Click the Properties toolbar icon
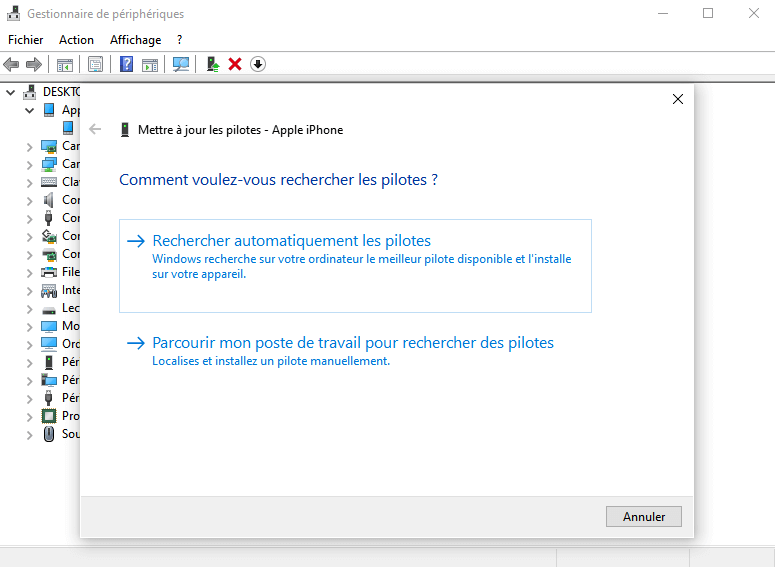This screenshot has height=567, width=775. point(95,64)
